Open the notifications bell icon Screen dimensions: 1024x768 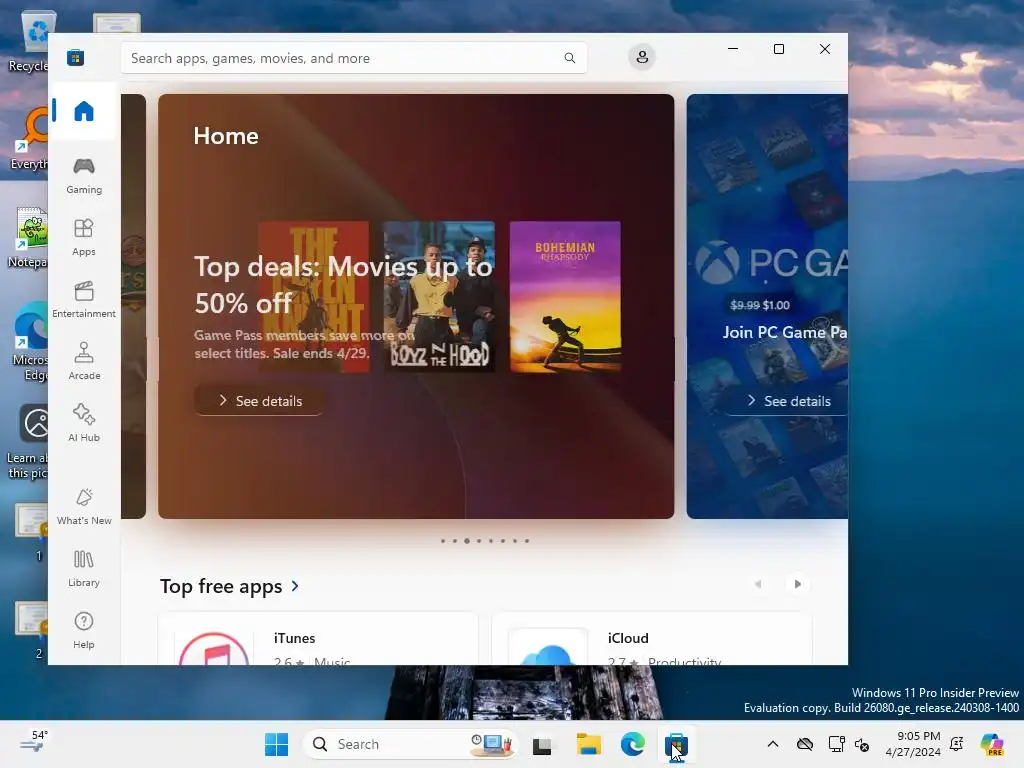coord(957,744)
